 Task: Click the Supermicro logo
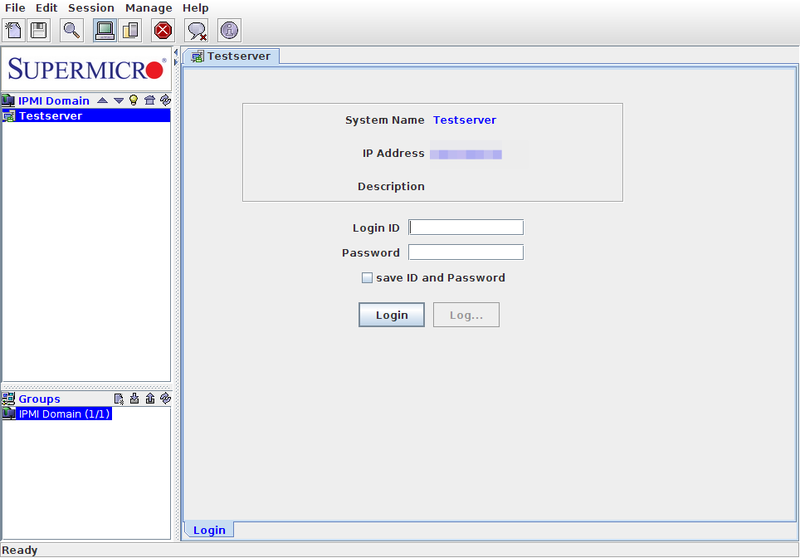(x=86, y=69)
